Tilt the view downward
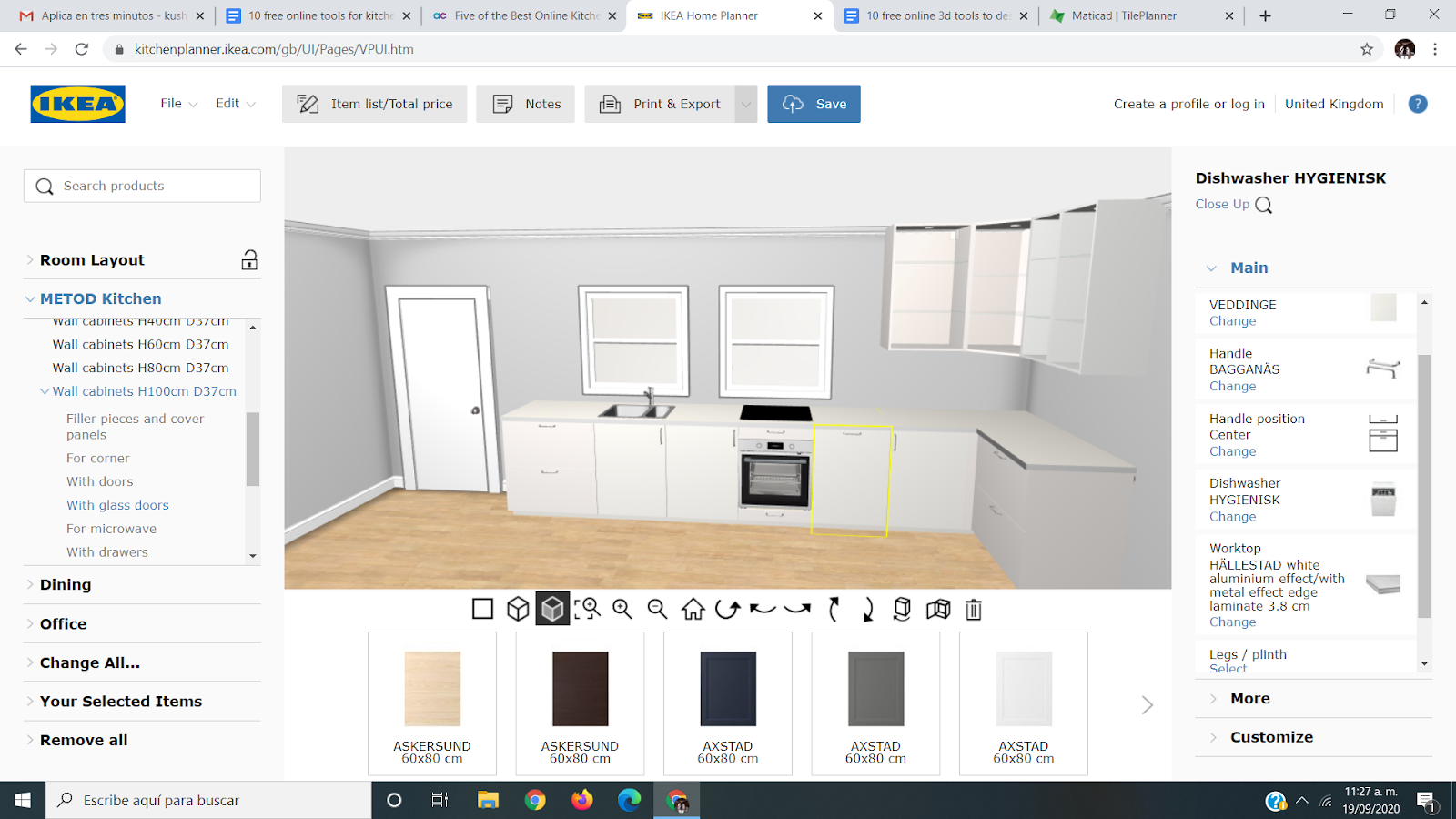This screenshot has height=819, width=1456. pyautogui.click(x=867, y=609)
